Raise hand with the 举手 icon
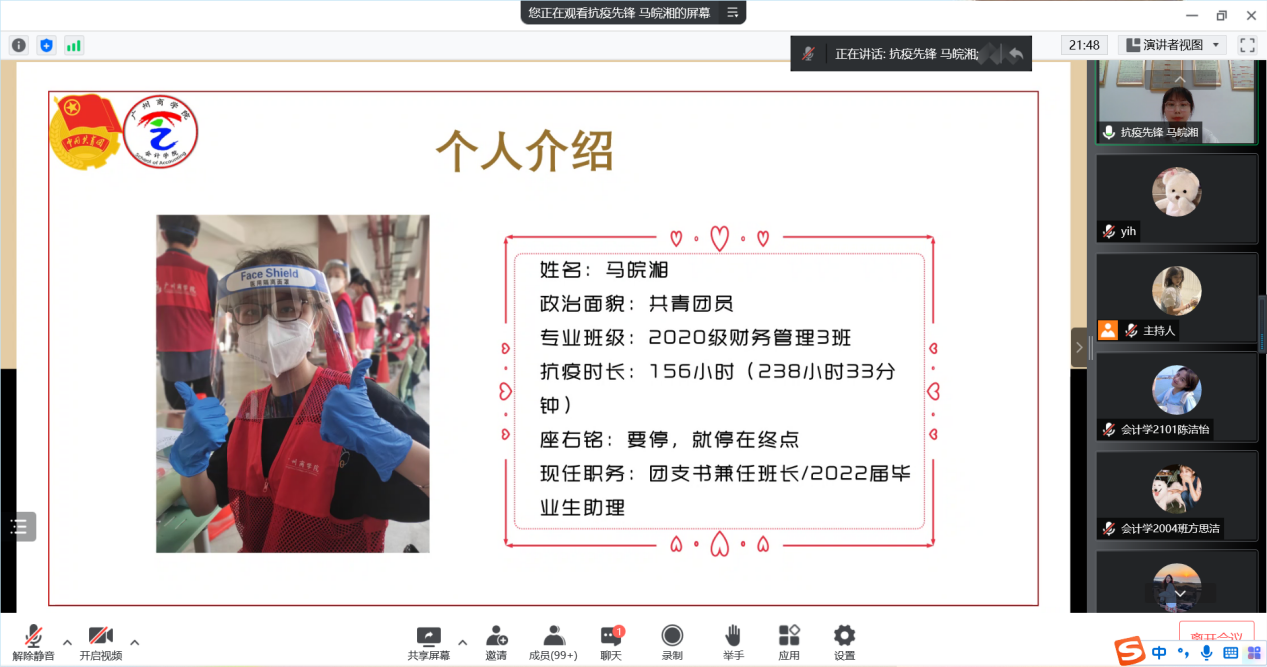The image size is (1267, 667). [x=731, y=640]
